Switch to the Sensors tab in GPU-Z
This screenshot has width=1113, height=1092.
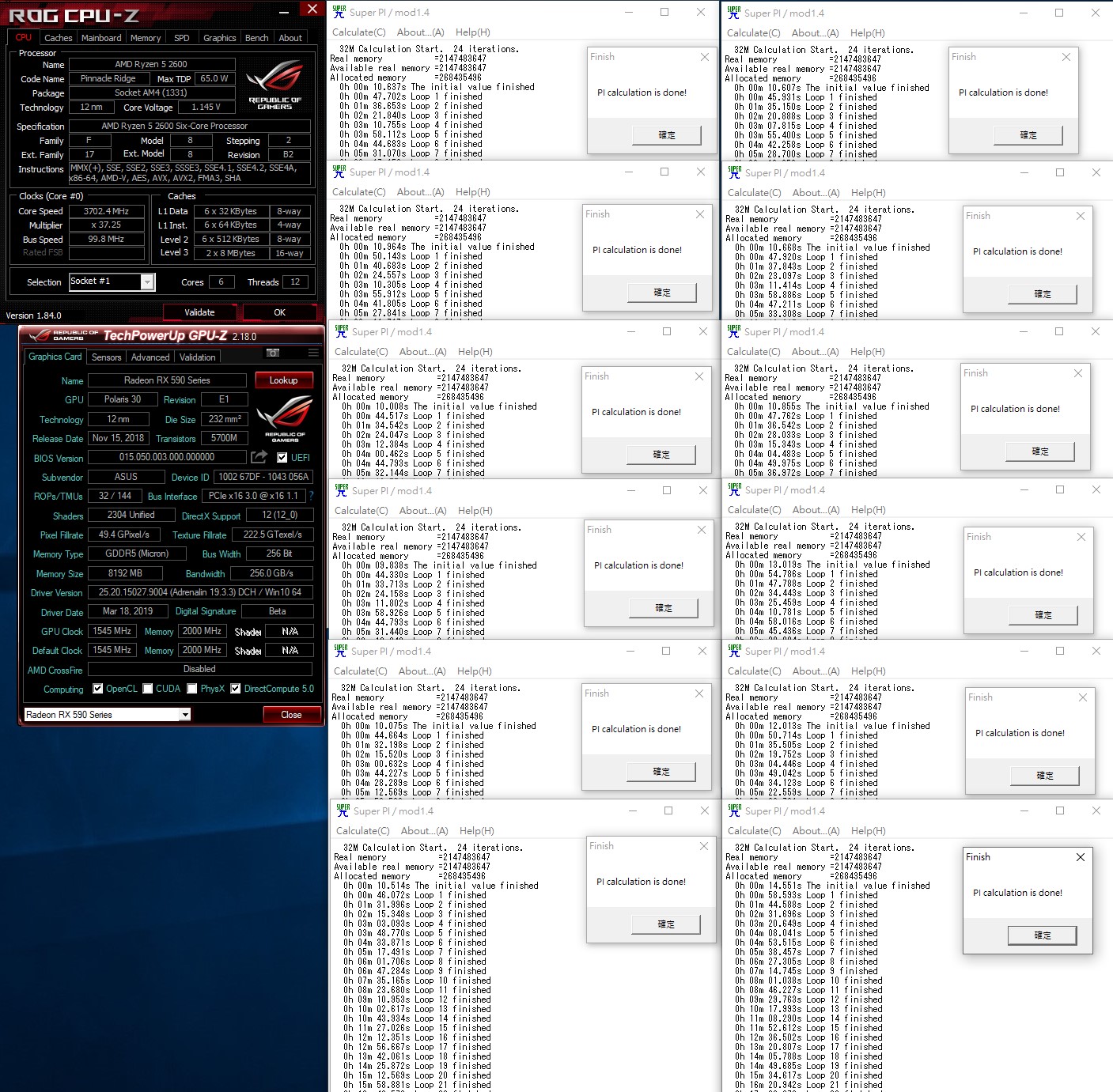(107, 357)
